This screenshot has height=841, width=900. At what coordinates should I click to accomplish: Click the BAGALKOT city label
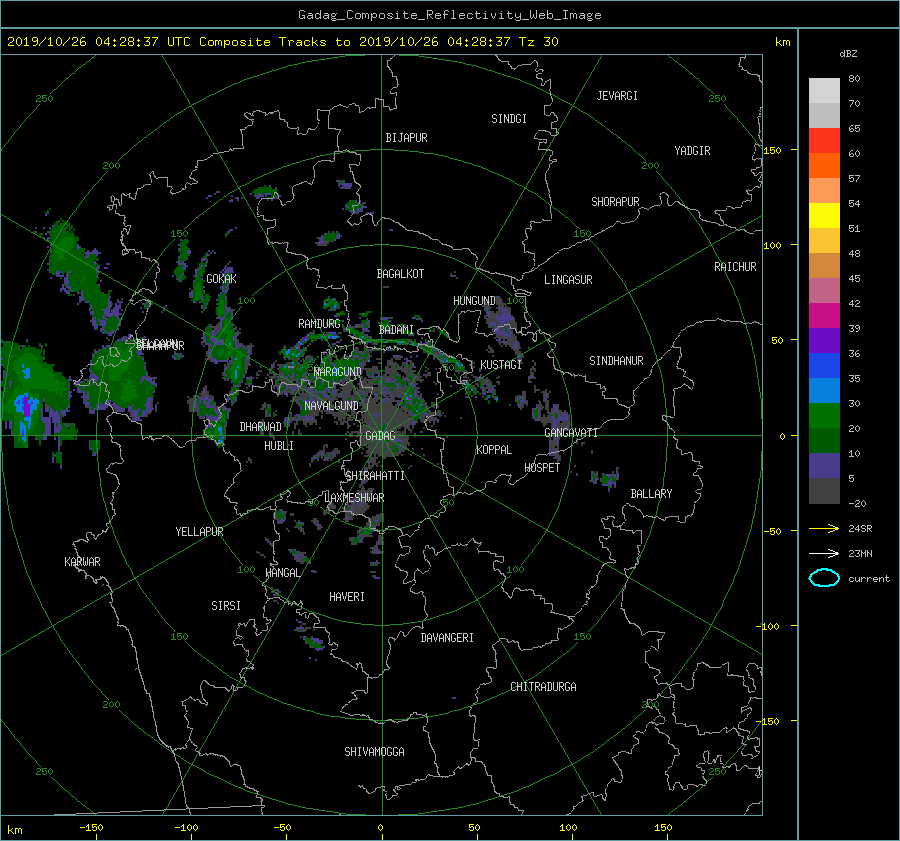click(x=400, y=274)
